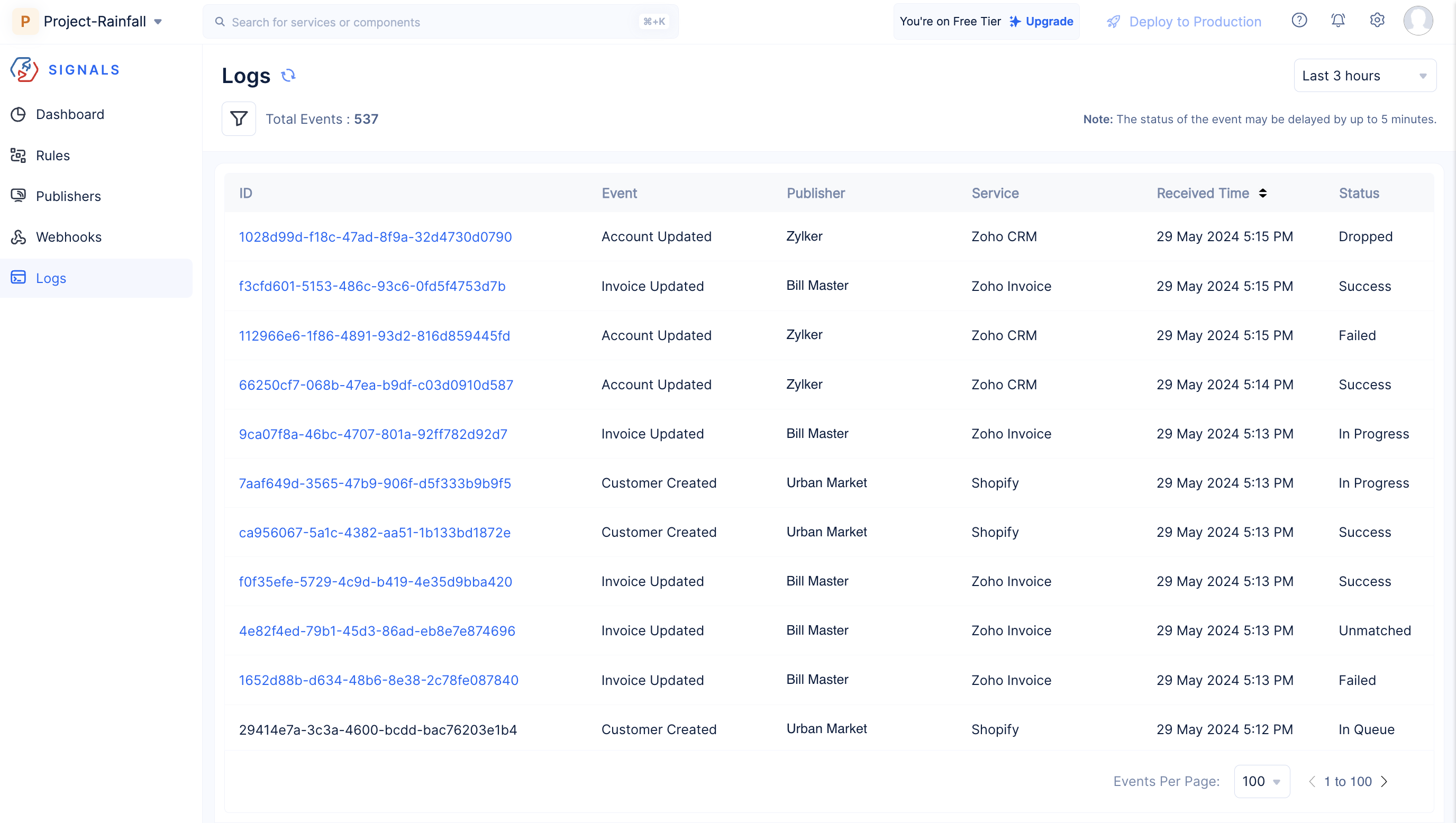Open log ID 1028d99d-f18c-47ad-8f9a-32d4730d0790
Viewport: 1456px width, 823px height.
point(375,237)
